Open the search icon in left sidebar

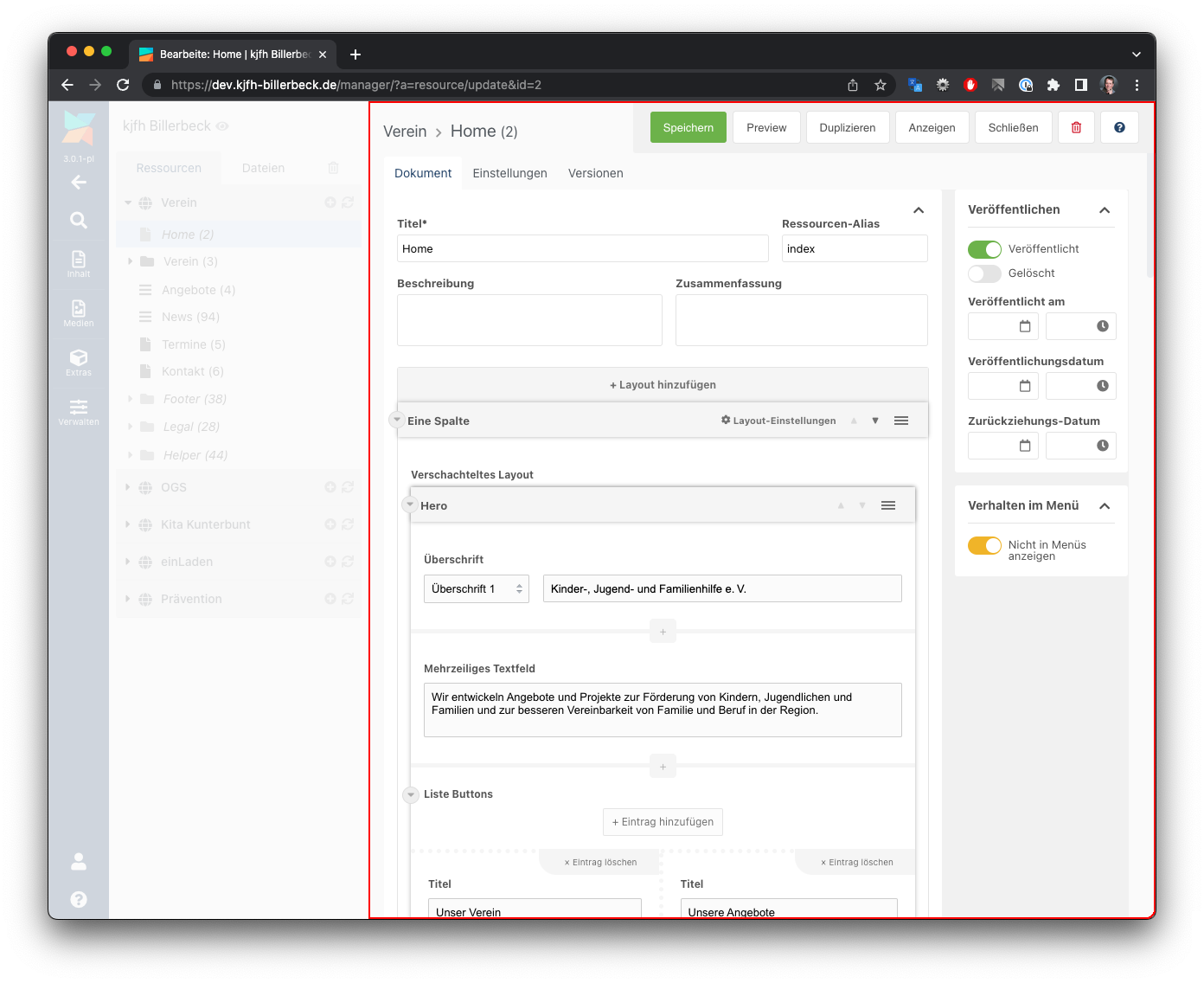(79, 221)
